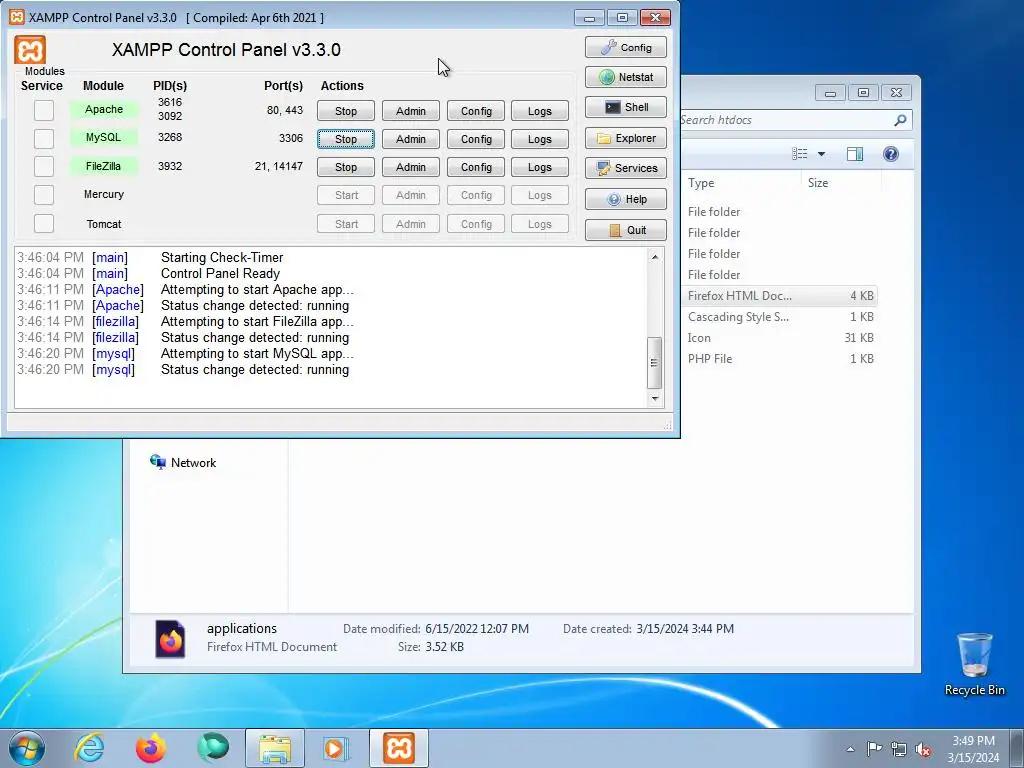The width and height of the screenshot is (1024, 768).
Task: Toggle the MySQL service checkbox
Action: (x=44, y=138)
